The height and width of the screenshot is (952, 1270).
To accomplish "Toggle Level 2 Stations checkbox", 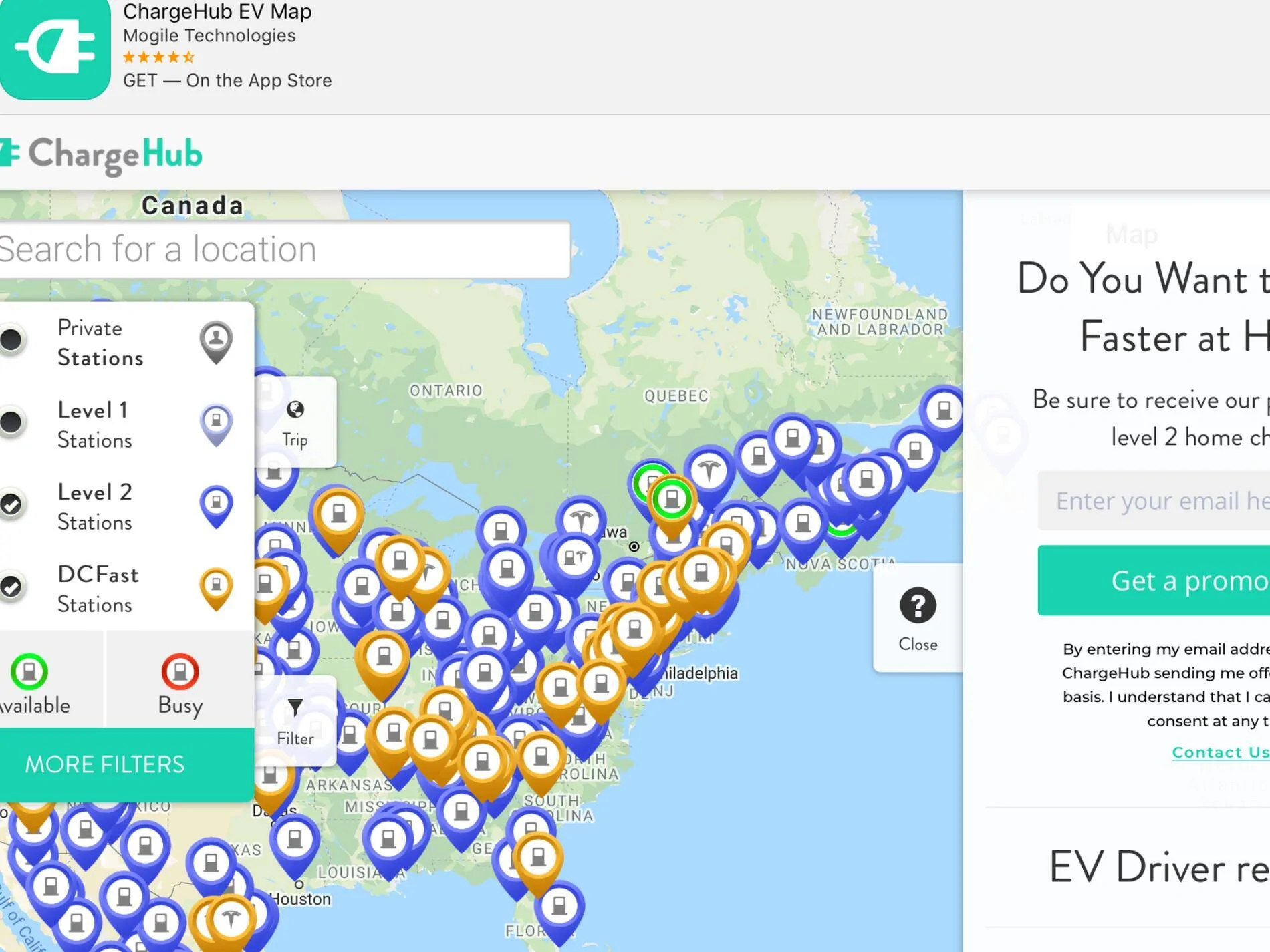I will 12,504.
